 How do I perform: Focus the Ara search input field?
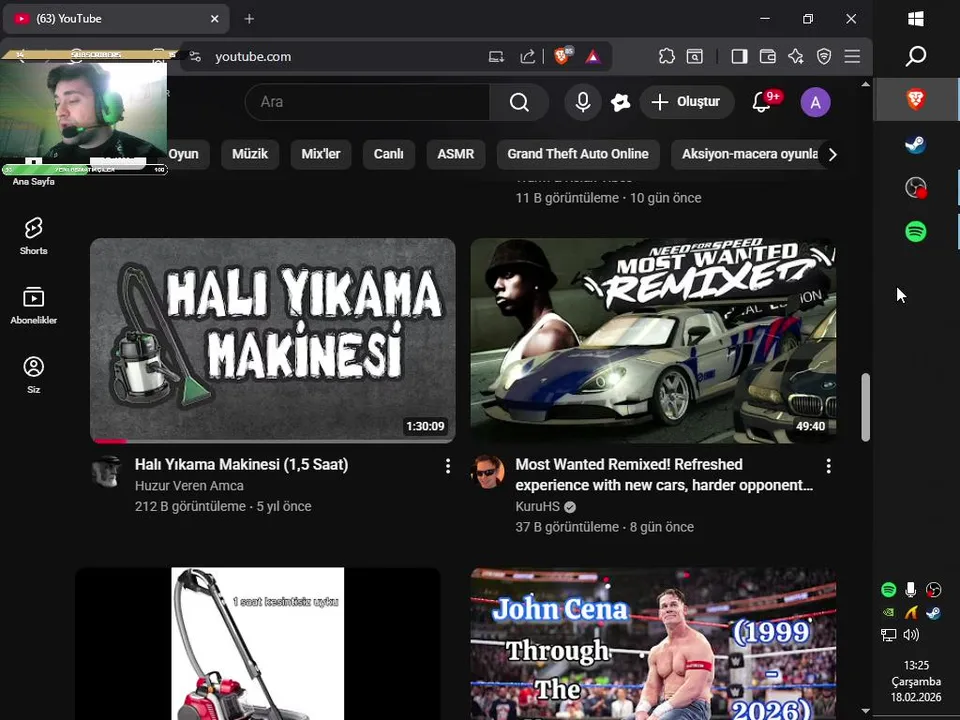coord(367,102)
